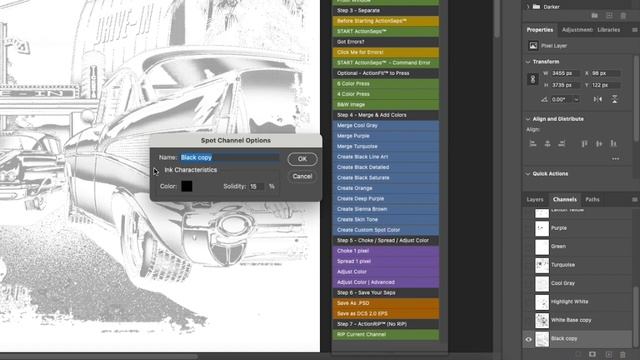Show the Cool Gray channel visibility
Image resolution: width=640 pixels, height=360 pixels.
529,283
